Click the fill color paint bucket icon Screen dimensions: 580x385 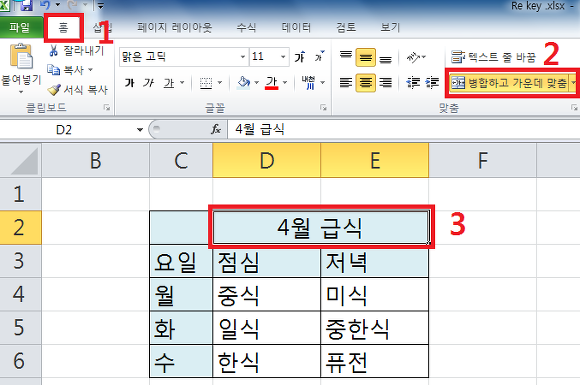(x=244, y=83)
